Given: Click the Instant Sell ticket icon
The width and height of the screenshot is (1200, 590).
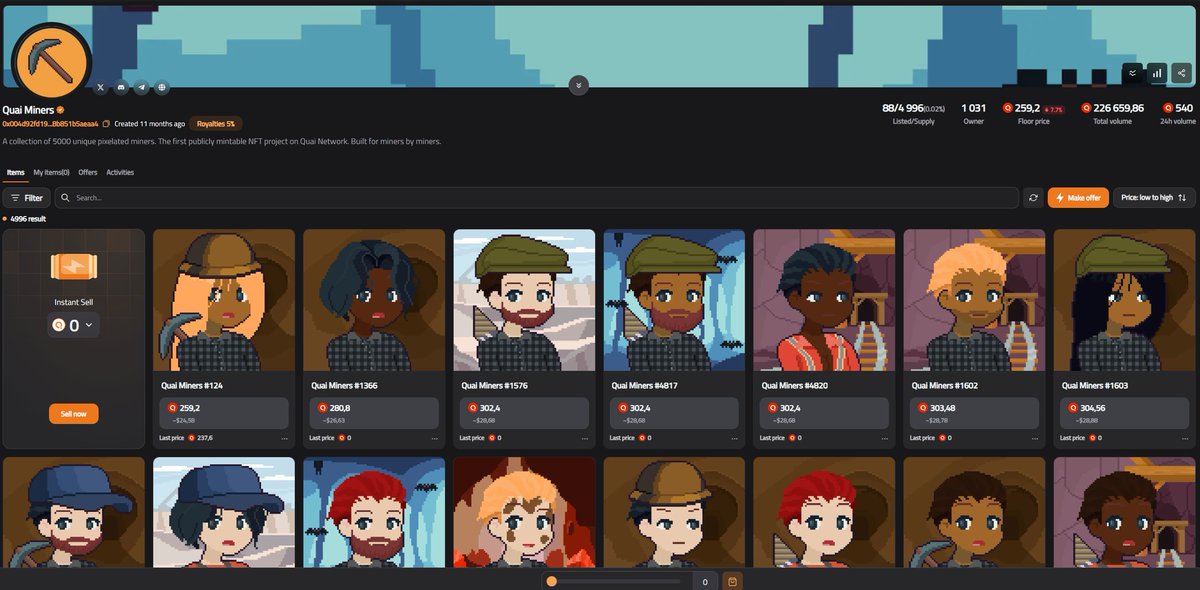Looking at the screenshot, I should pos(74,267).
